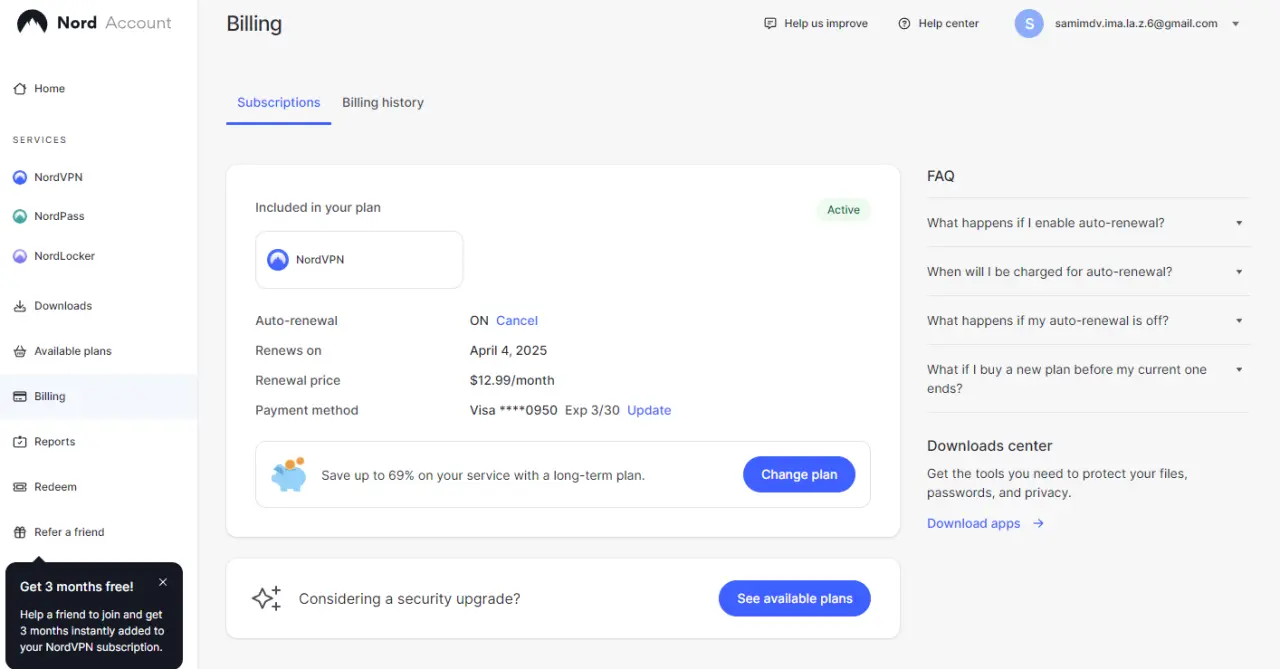1280x669 pixels.
Task: Expand 'What happens if I enable auto-renewal?'
Action: [1088, 223]
